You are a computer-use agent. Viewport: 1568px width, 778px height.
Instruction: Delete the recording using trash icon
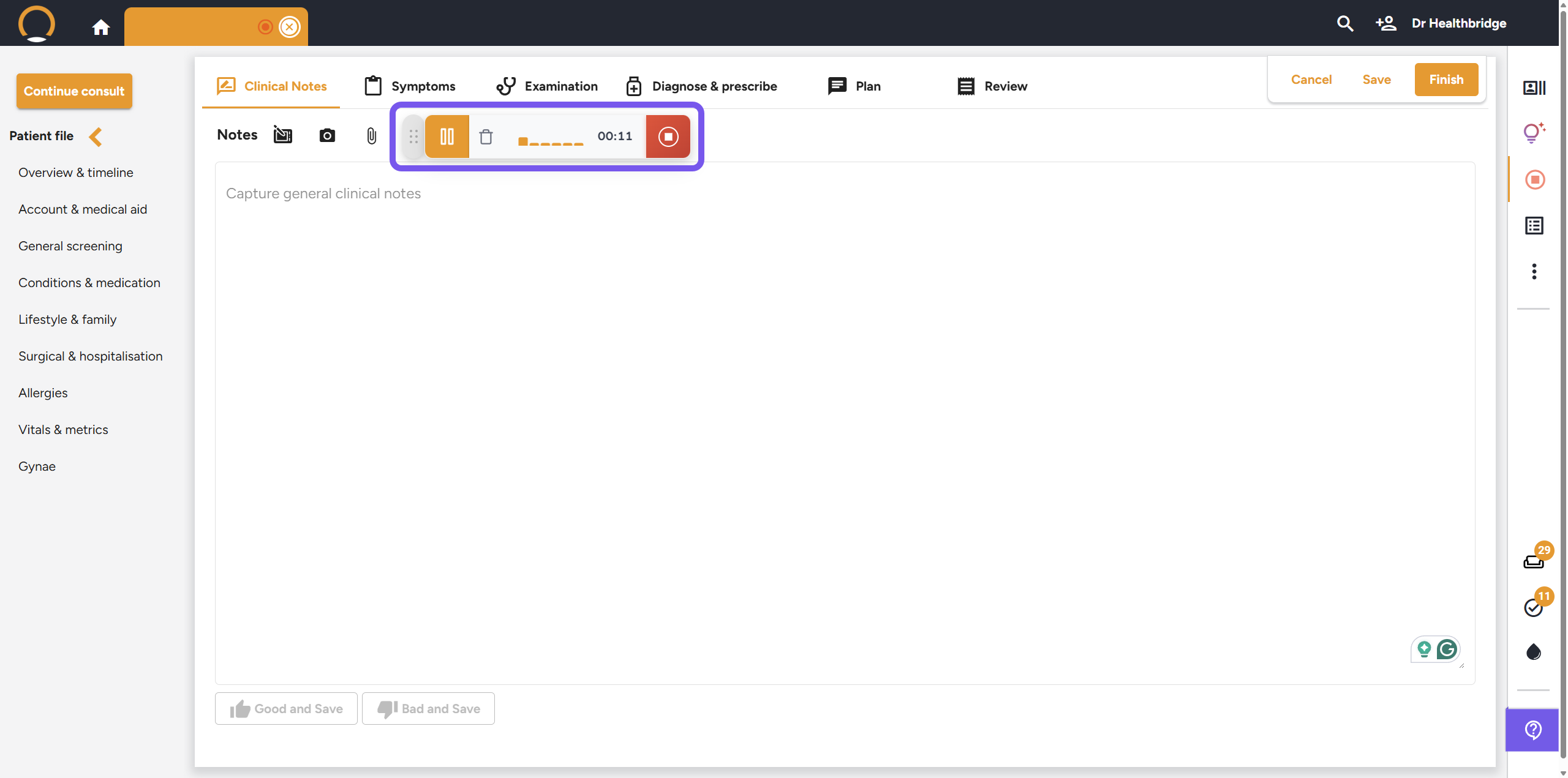(486, 137)
